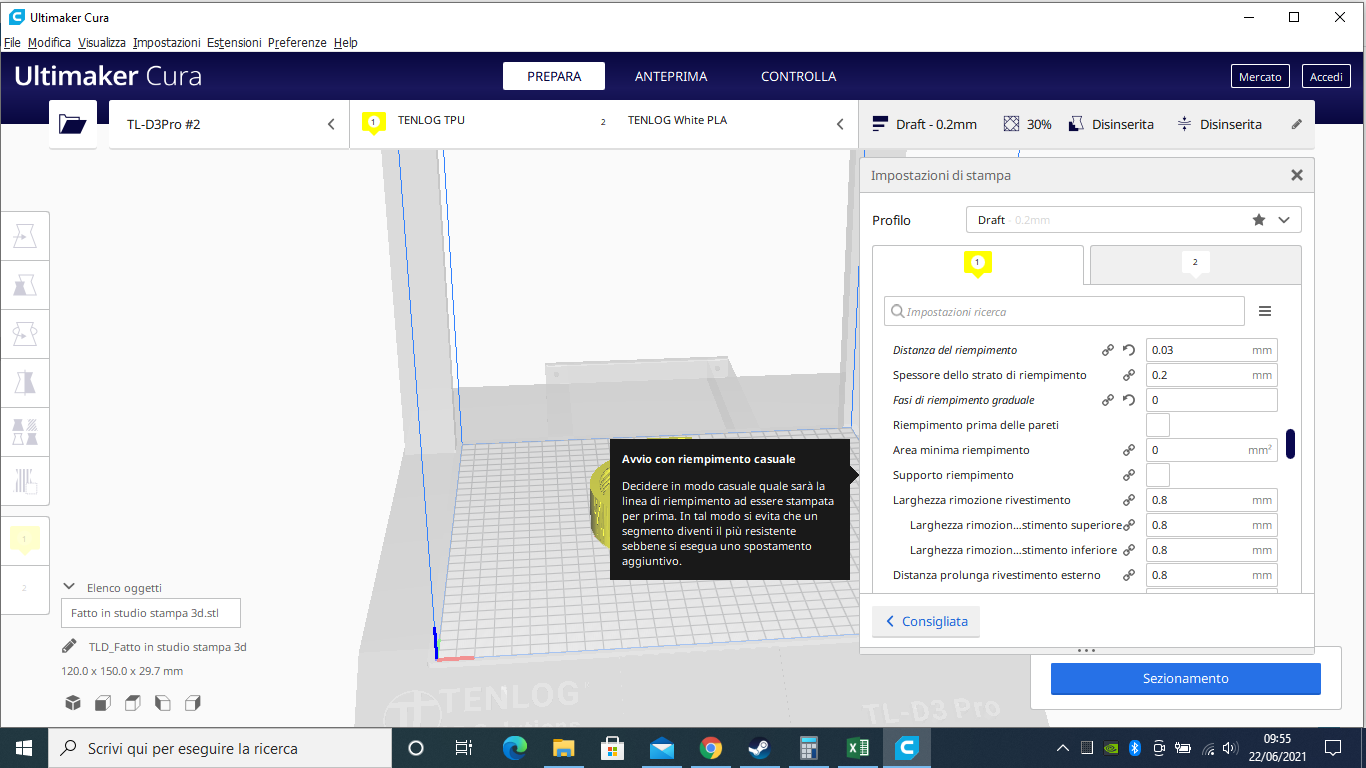Select the Scale tool in left toolbar
This screenshot has width=1366, height=768.
pos(25,285)
